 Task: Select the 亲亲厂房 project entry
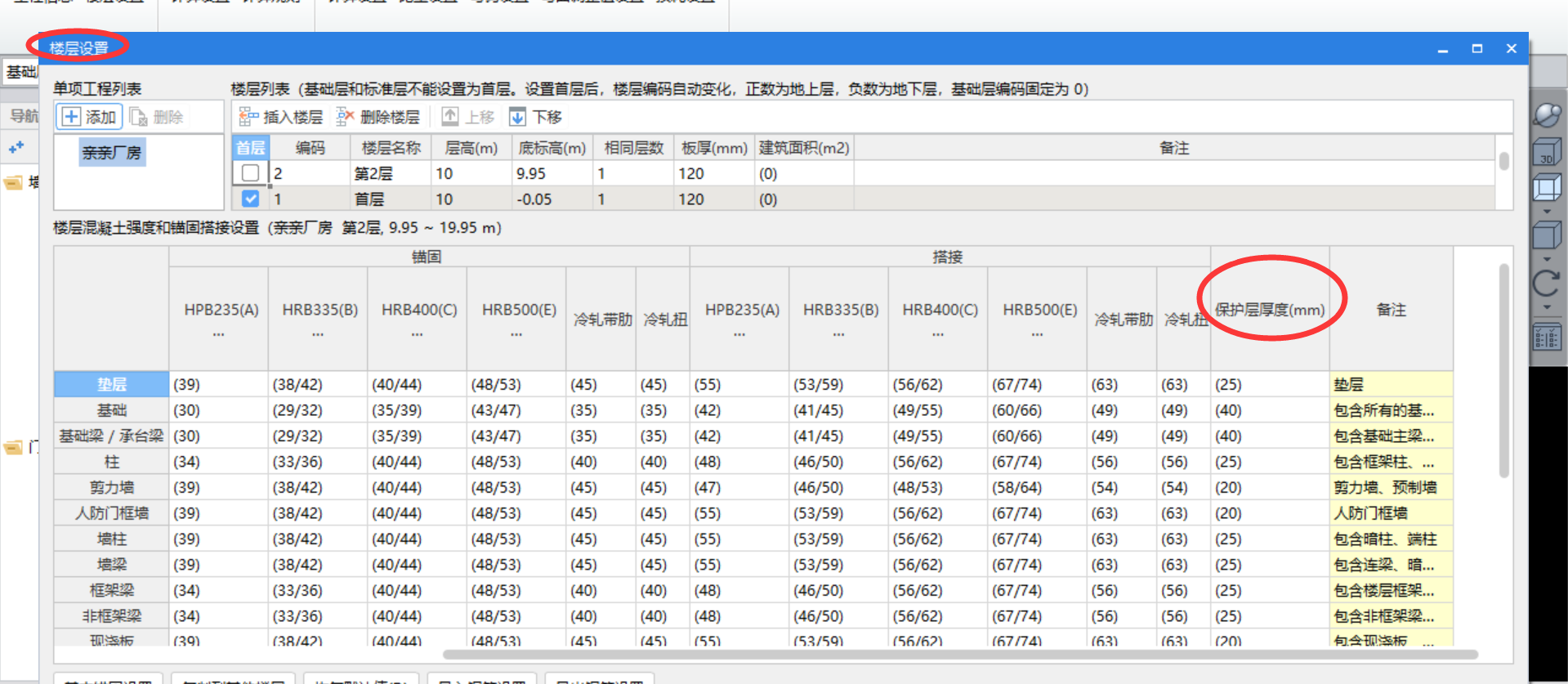tap(112, 153)
